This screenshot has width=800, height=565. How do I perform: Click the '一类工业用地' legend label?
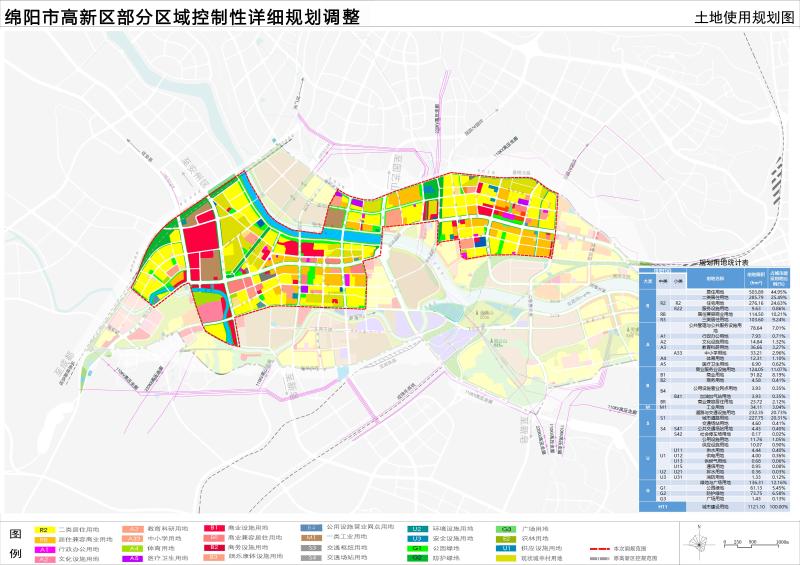[347, 537]
